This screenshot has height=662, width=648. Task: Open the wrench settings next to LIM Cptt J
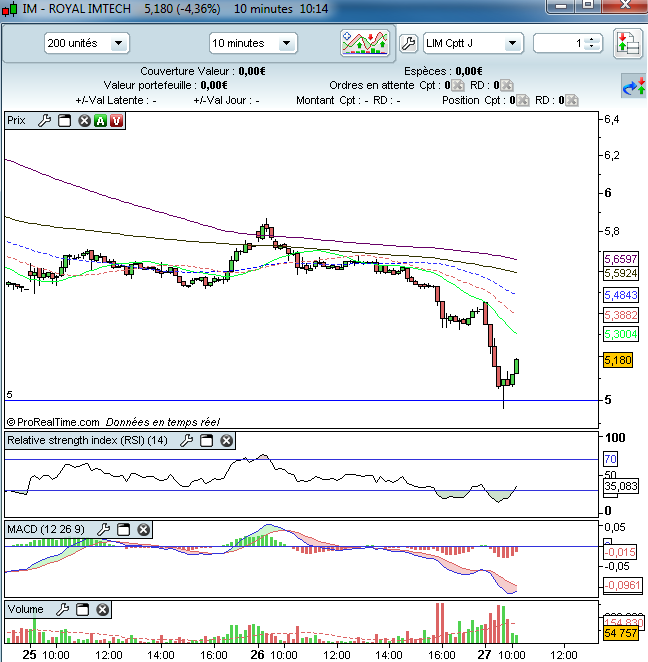pyautogui.click(x=408, y=43)
